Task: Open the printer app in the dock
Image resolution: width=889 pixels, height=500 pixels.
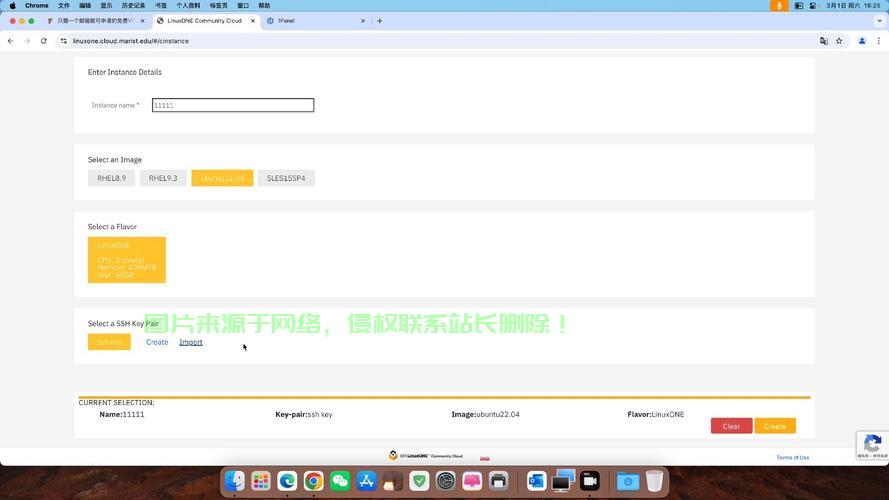Action: pyautogui.click(x=498, y=481)
